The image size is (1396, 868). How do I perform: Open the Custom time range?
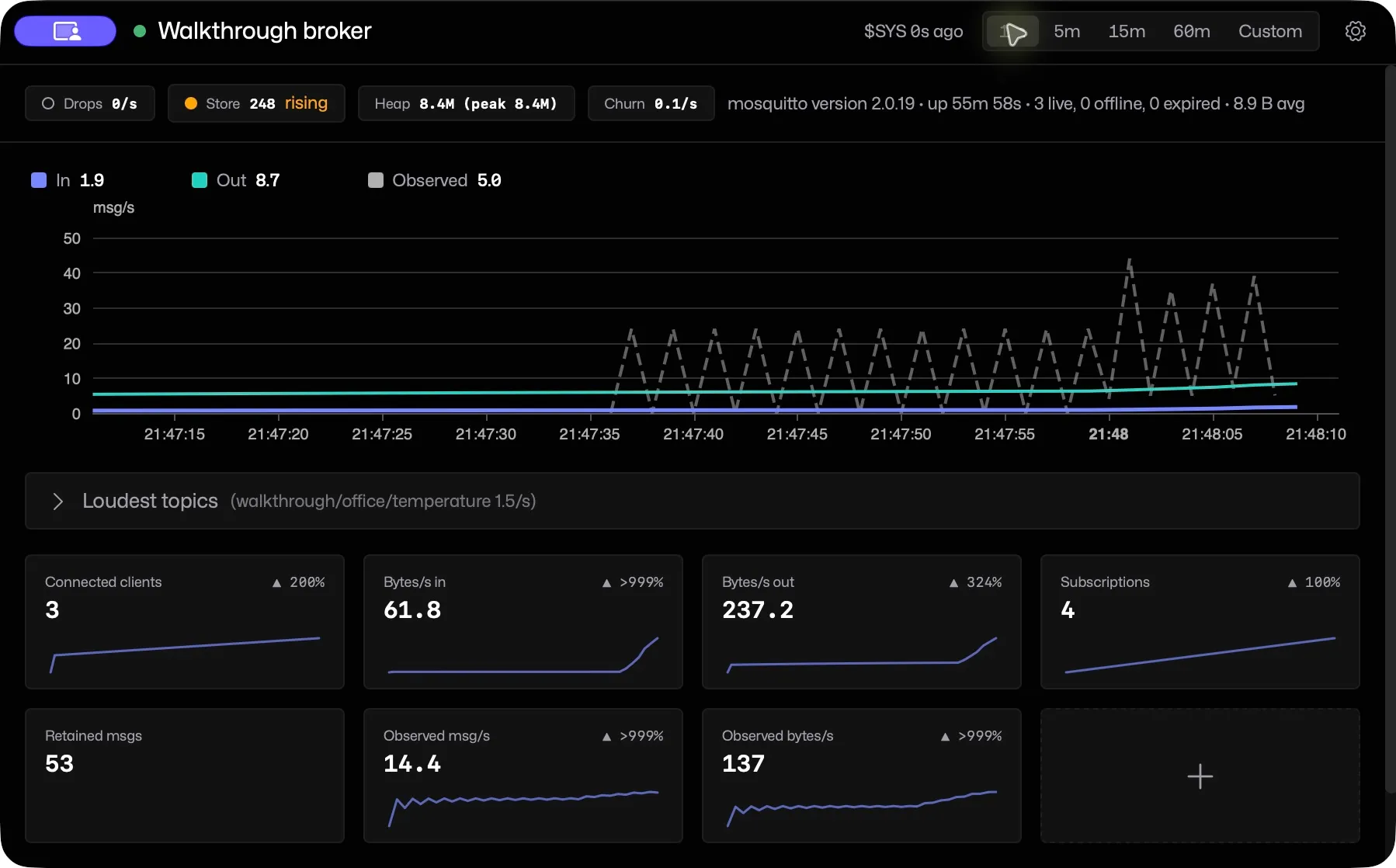point(1270,31)
